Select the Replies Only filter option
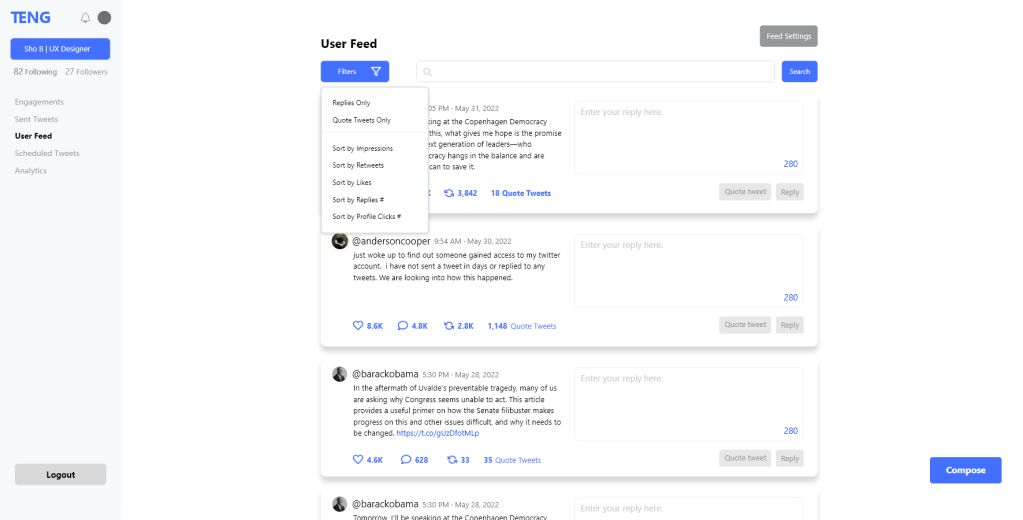This screenshot has width=1023, height=520. point(351,103)
